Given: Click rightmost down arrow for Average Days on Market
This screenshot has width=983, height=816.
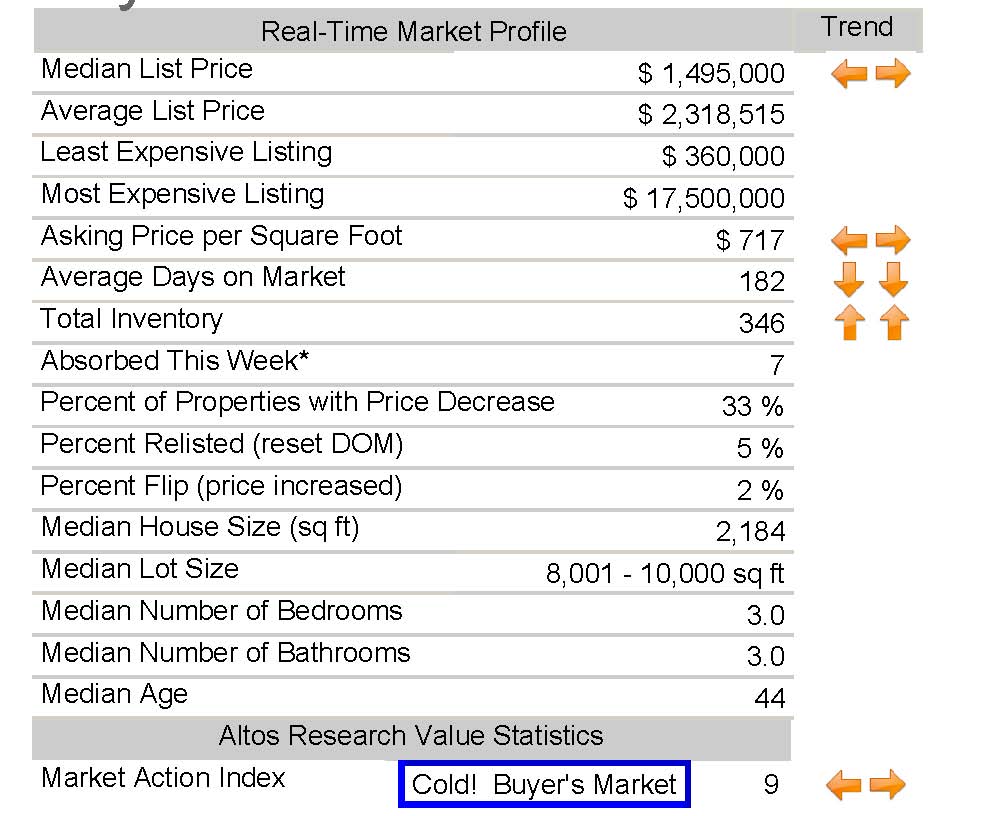Looking at the screenshot, I should [x=893, y=280].
